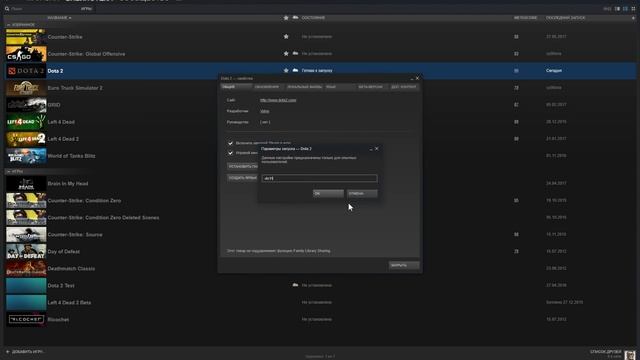Click the Day of Defeat thumbnail

[26, 252]
